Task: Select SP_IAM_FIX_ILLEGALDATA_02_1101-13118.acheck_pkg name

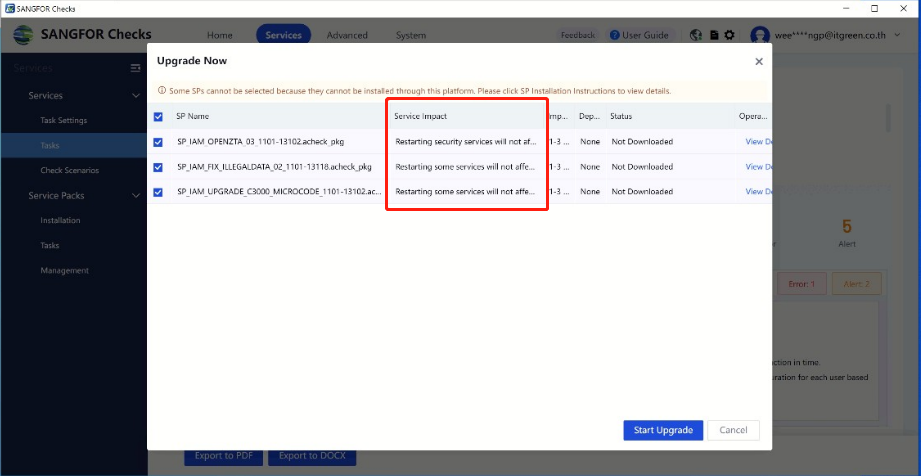Action: 274,167
